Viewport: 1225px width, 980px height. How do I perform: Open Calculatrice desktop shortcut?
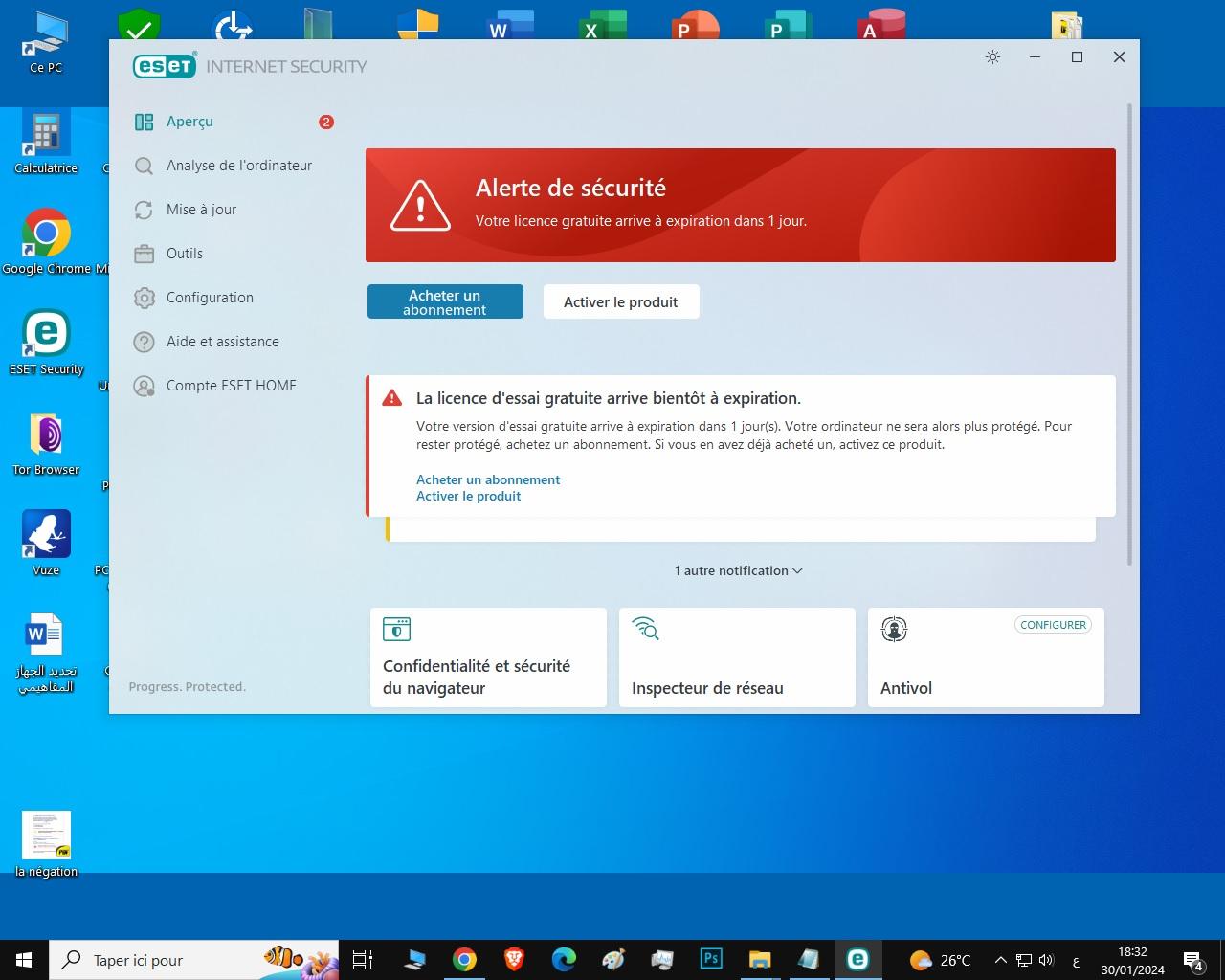tap(46, 144)
